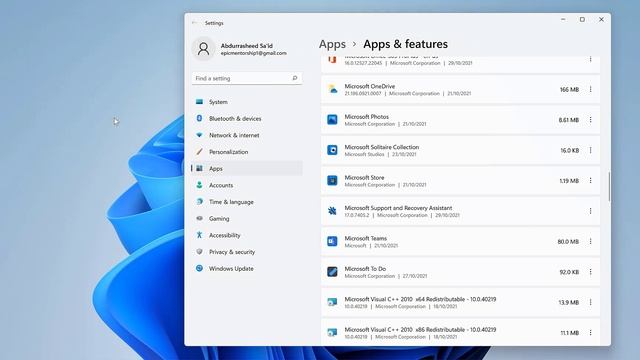This screenshot has height=360, width=640.
Task: Open more options for Microsoft Store
Action: [590, 180]
